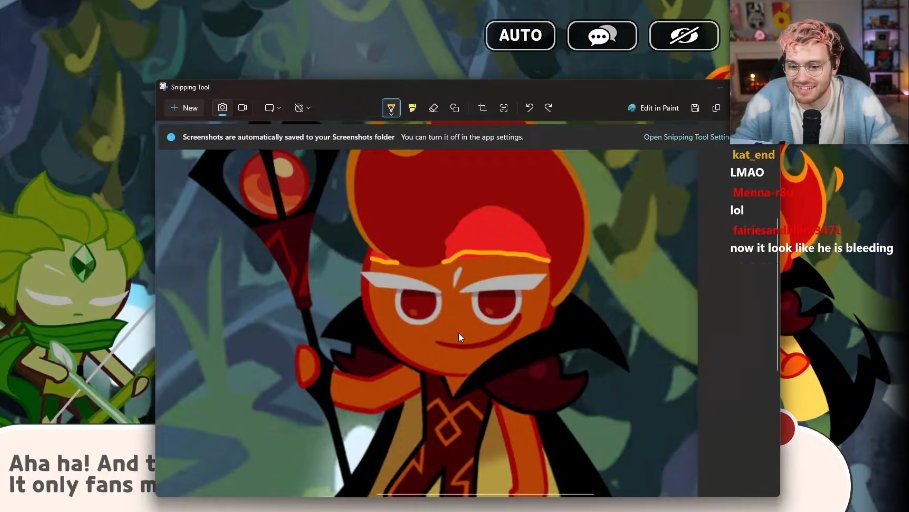Select the Ballpoint pen tool
This screenshot has width=909, height=512.
pyautogui.click(x=391, y=108)
